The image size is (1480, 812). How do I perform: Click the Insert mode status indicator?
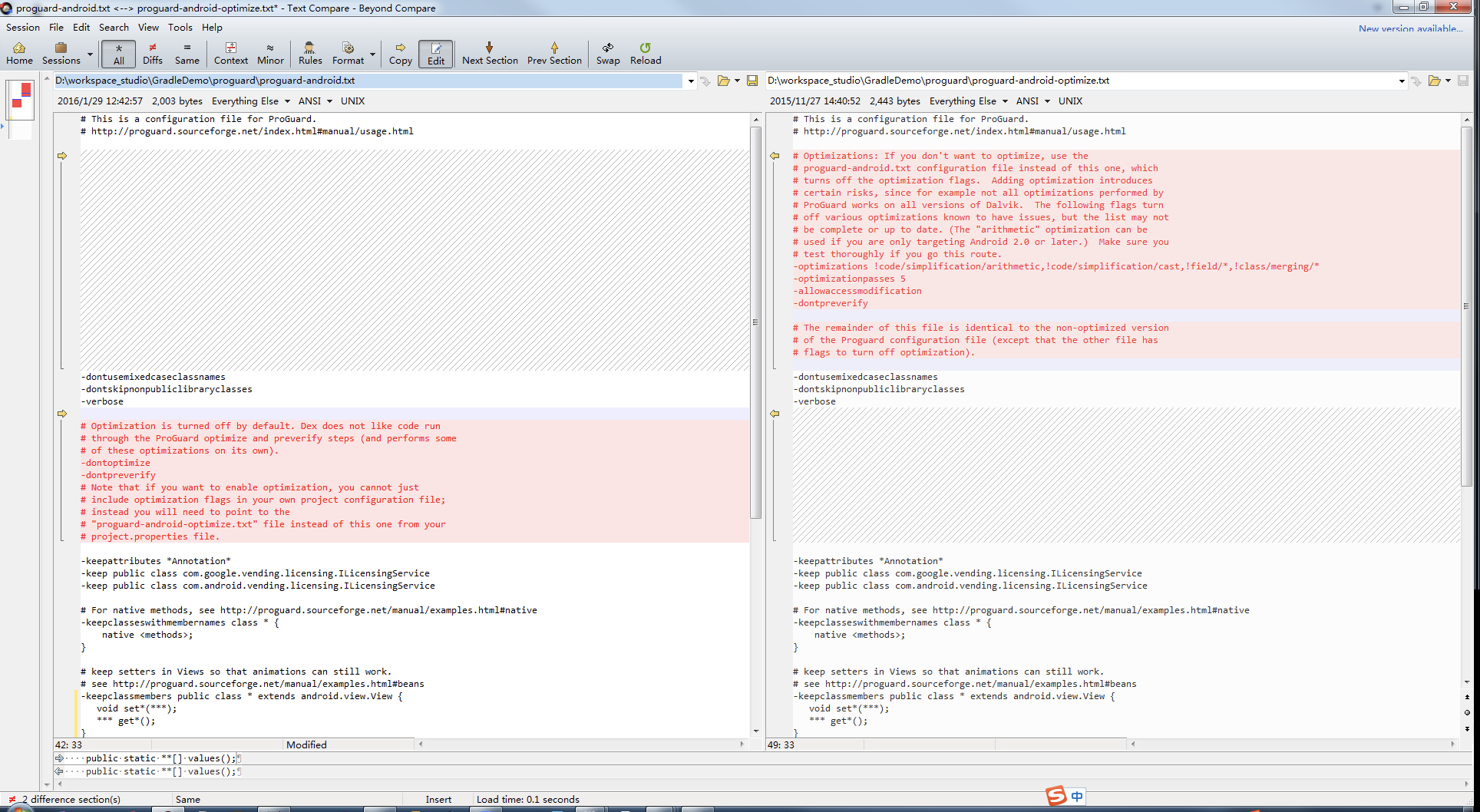(438, 799)
